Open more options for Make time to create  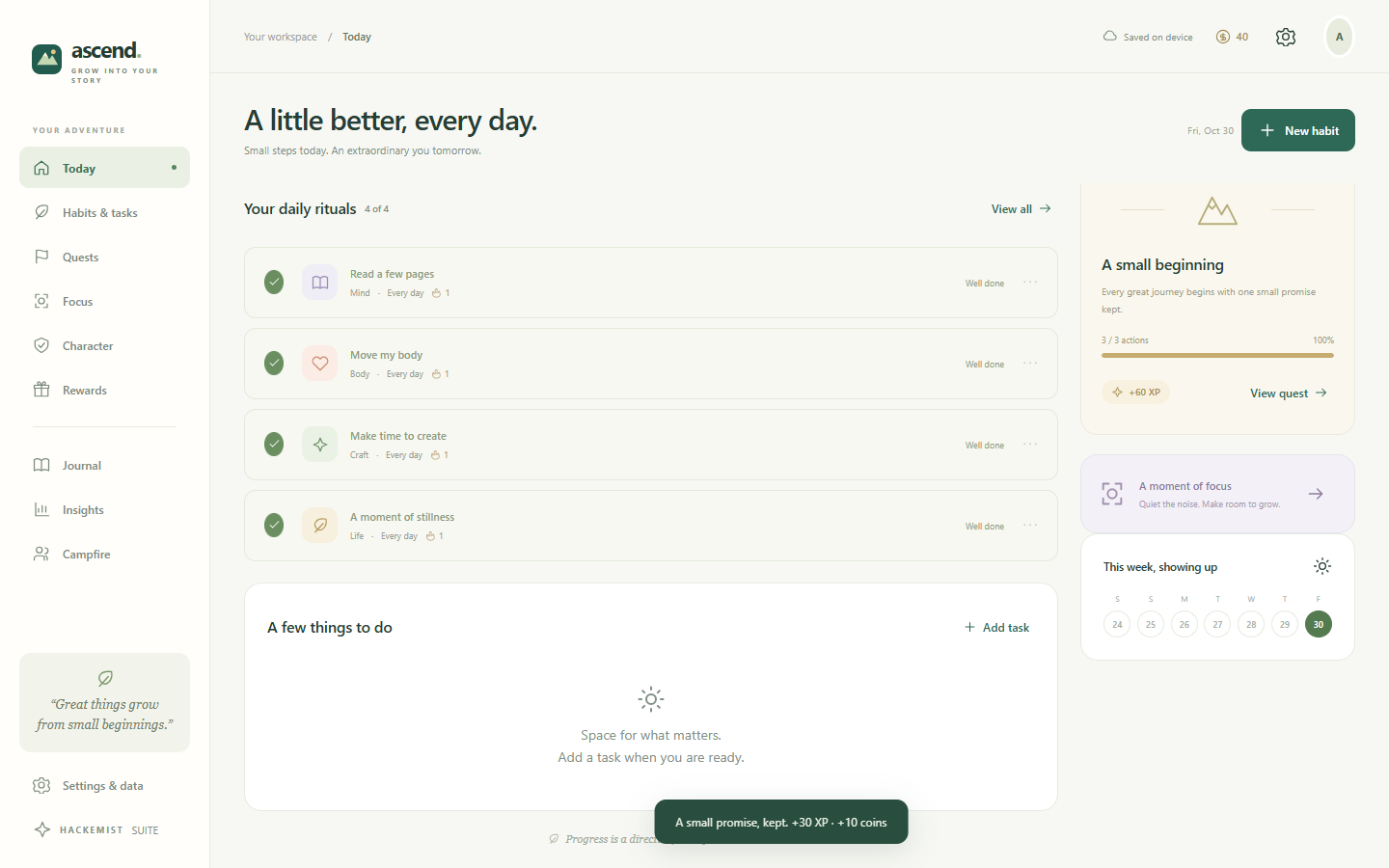tap(1030, 445)
